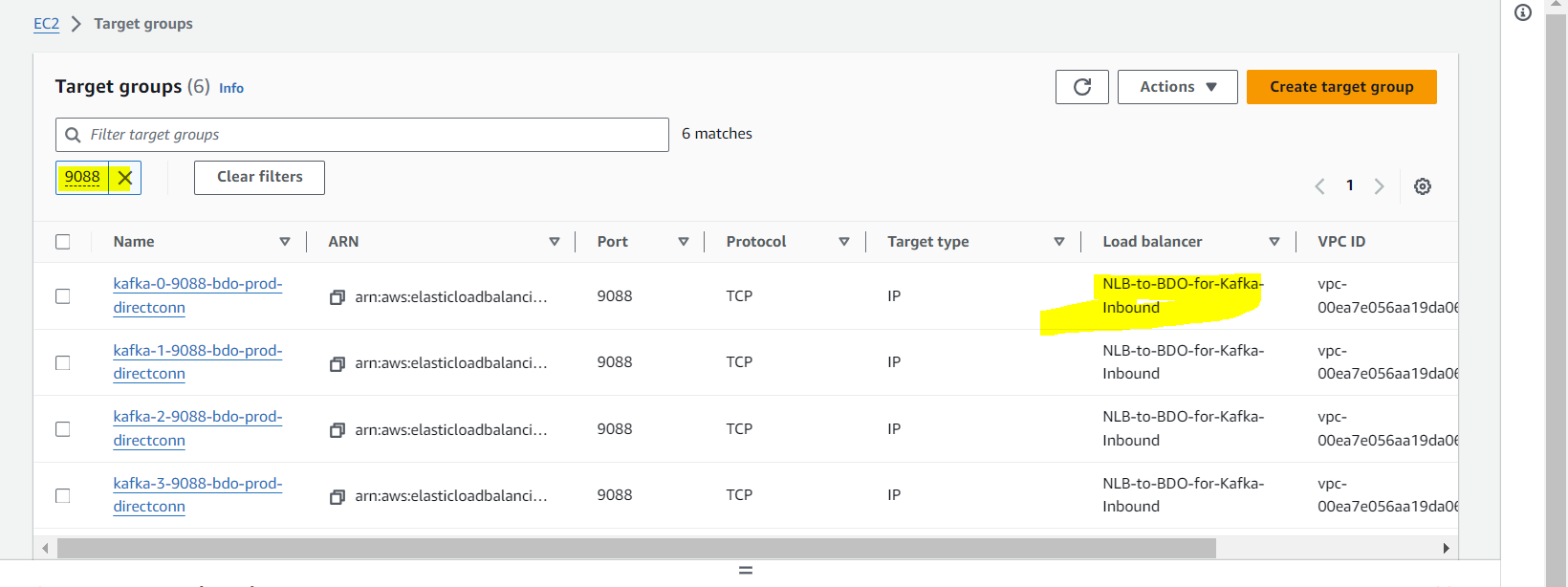This screenshot has width=1568, height=587.
Task: Go to next page arrow
Action: pyautogui.click(x=1379, y=186)
